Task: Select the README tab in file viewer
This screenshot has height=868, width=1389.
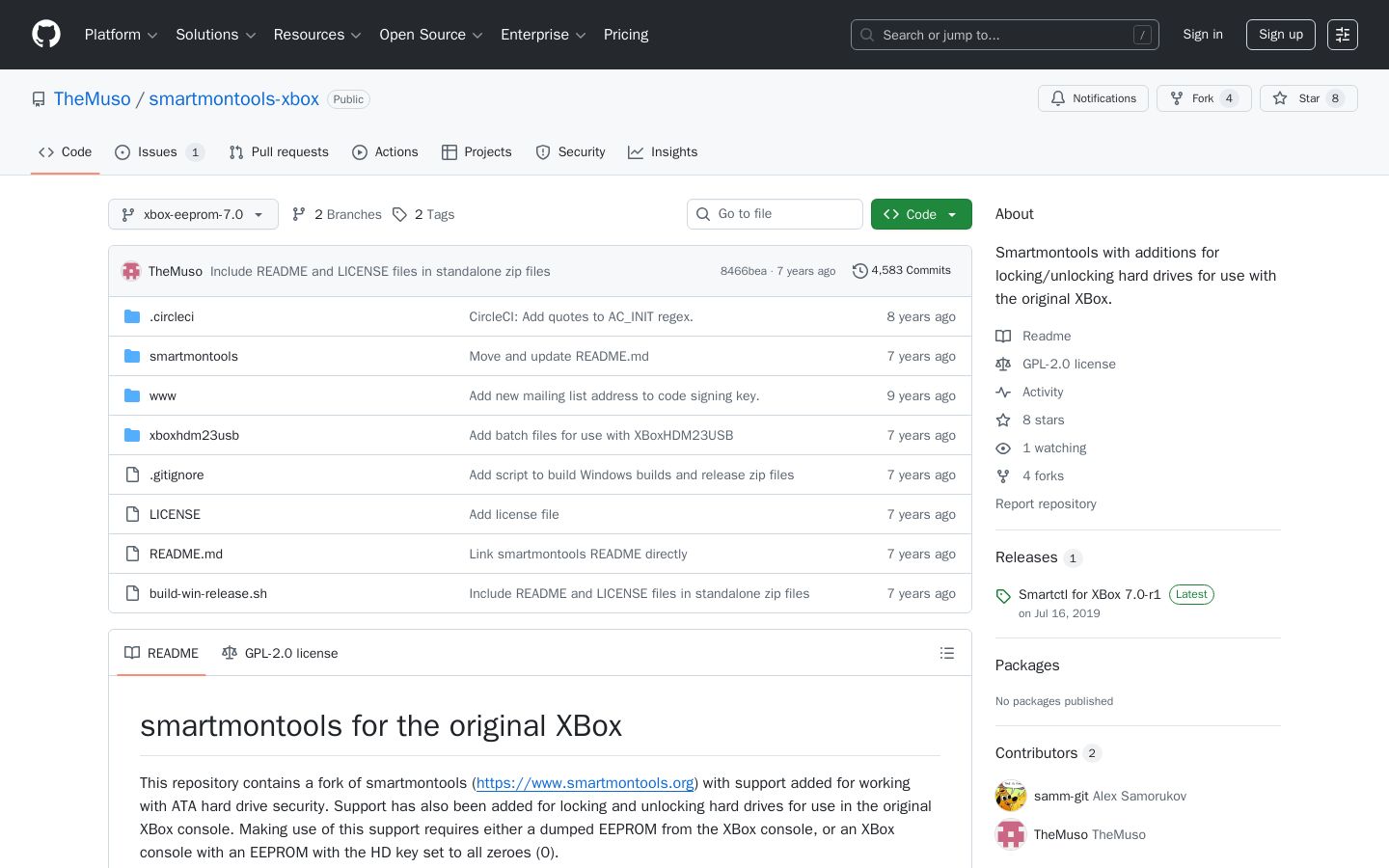Action: pos(161,653)
